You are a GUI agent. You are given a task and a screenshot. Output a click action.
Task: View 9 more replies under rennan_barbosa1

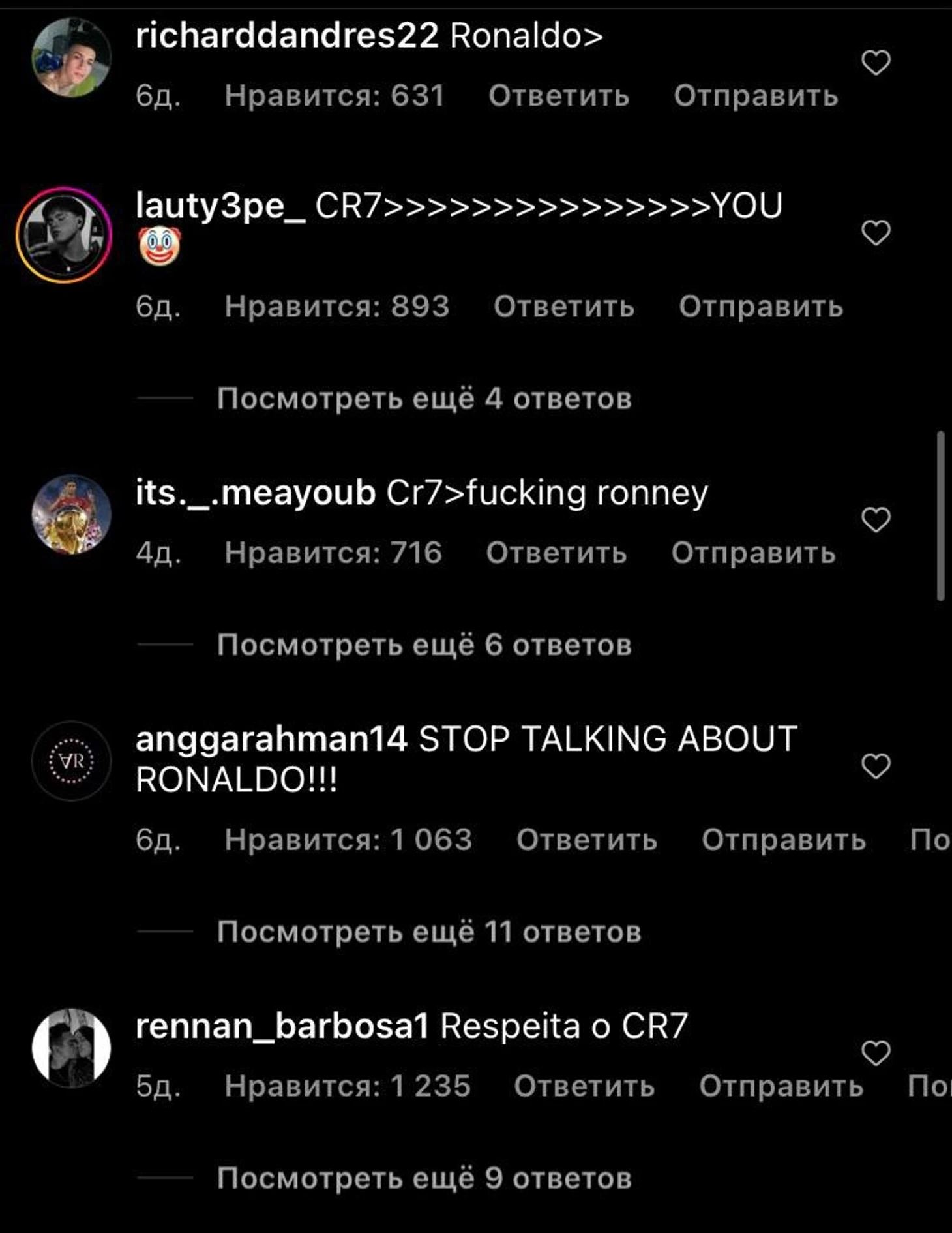pos(424,1178)
